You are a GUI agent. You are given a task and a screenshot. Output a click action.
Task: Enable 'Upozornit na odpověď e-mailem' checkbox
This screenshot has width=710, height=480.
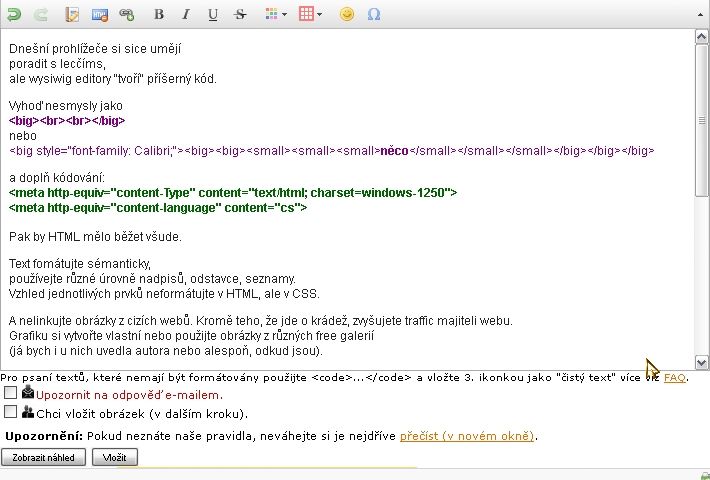point(10,393)
